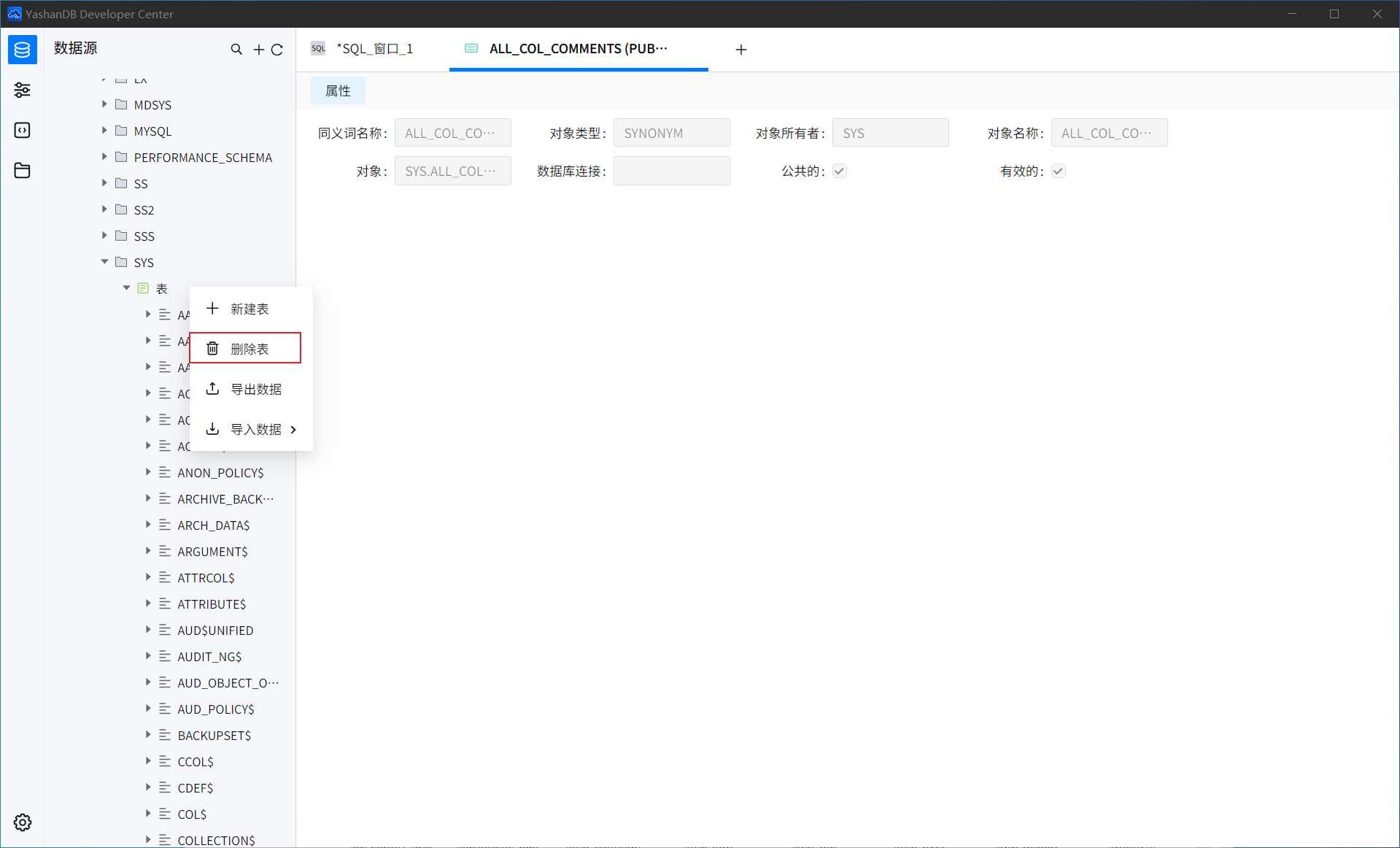Click the plus icon to add data source
Screen dimensions: 1400x848
point(258,50)
